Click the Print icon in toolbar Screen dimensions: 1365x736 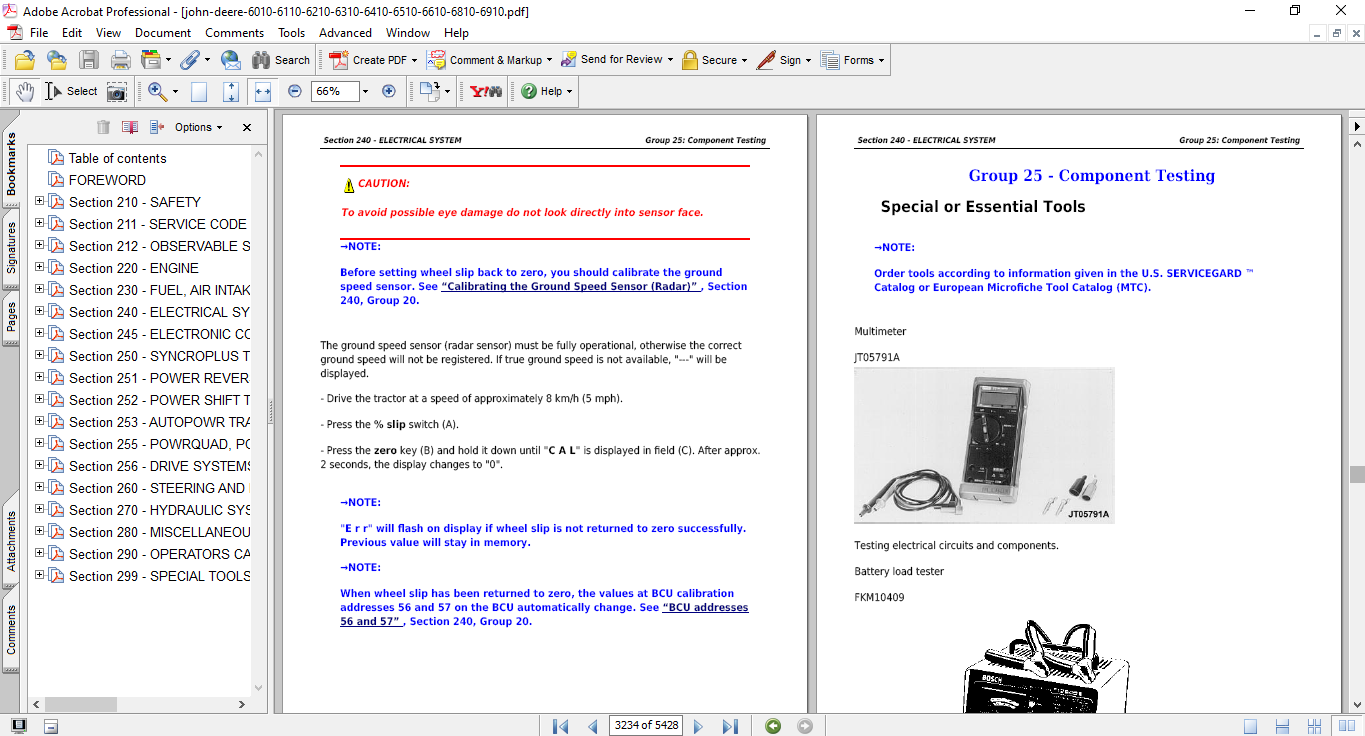point(120,60)
